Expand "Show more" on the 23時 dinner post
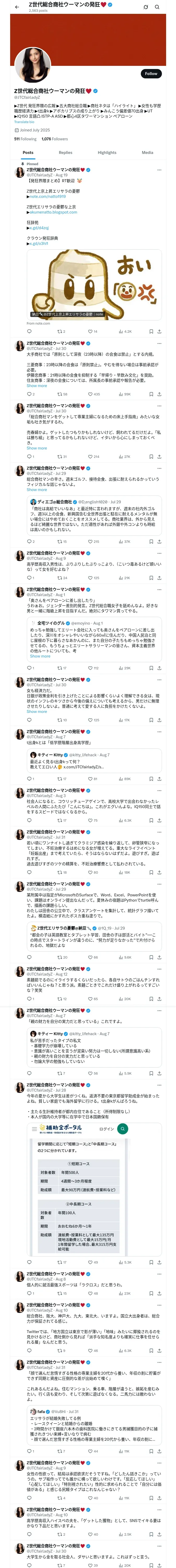This screenshot has height=1568, width=176. [37, 386]
